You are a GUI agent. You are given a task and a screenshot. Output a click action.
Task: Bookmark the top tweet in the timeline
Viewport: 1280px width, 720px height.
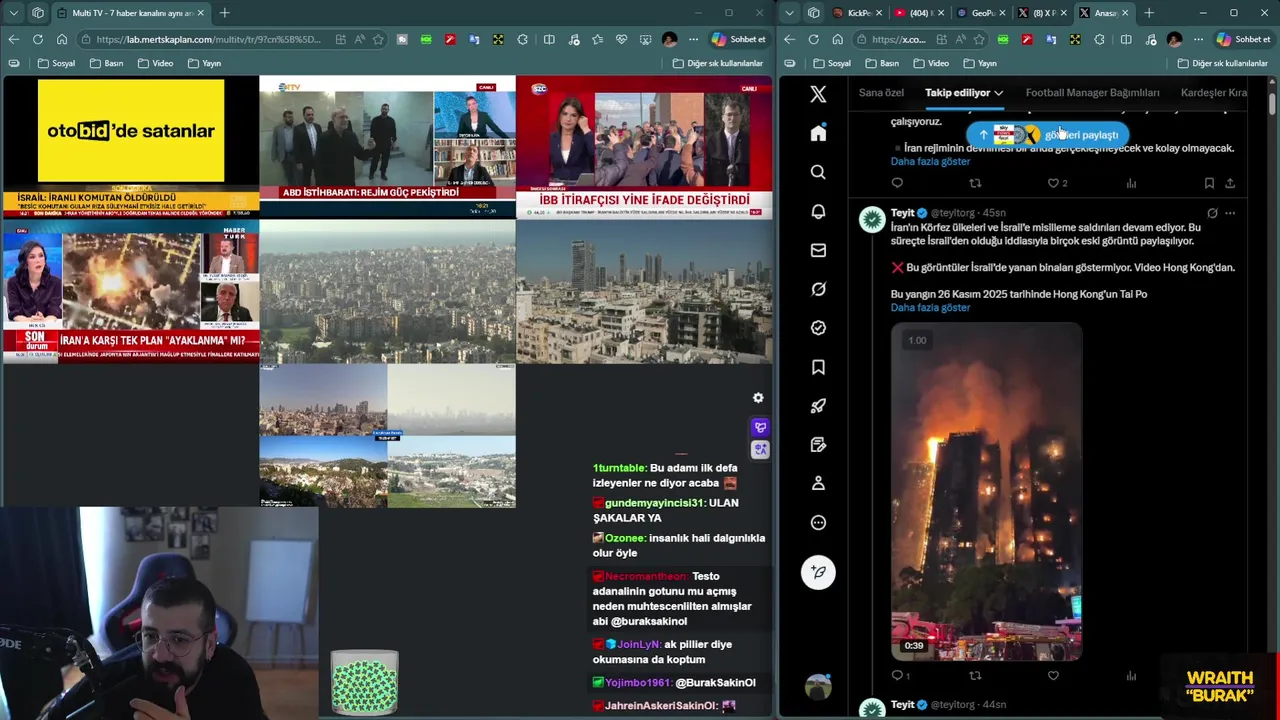1209,183
